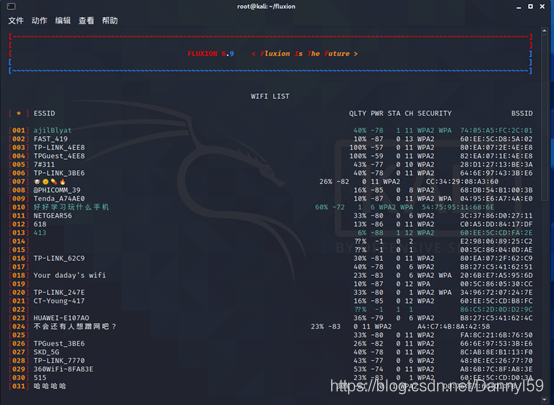Click BSSID 80:EA:07:2E:4E:E8
554x405 pixels.
[496, 147]
